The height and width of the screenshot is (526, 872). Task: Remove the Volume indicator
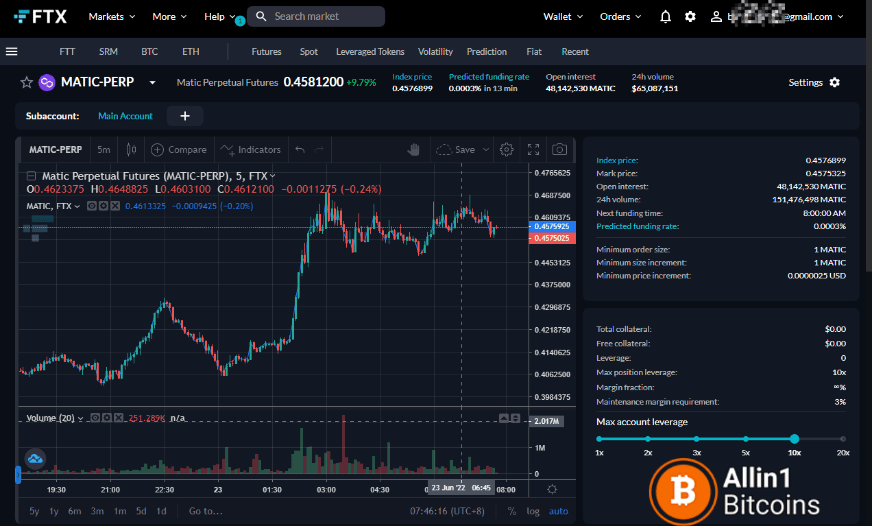[118, 418]
